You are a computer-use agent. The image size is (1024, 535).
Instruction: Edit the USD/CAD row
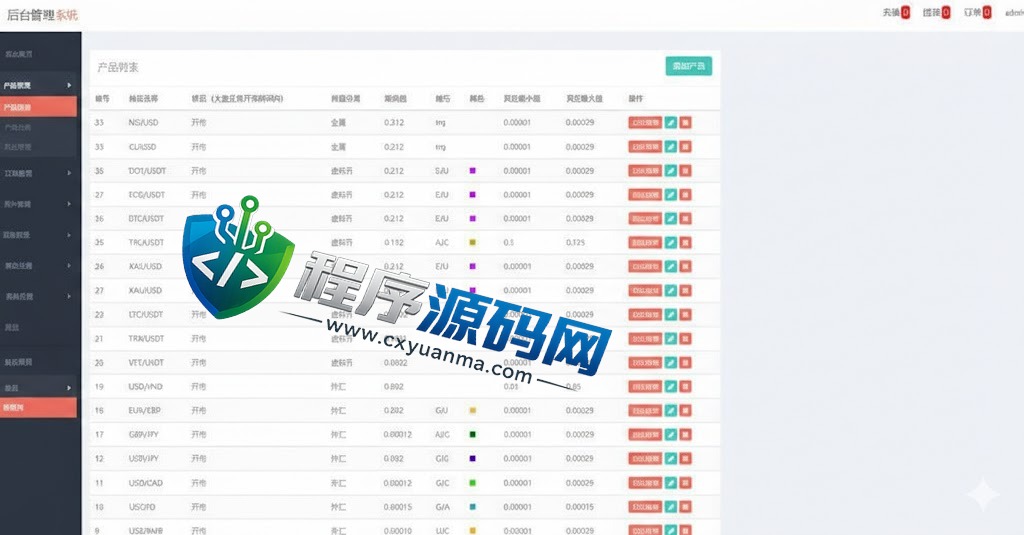(x=671, y=483)
